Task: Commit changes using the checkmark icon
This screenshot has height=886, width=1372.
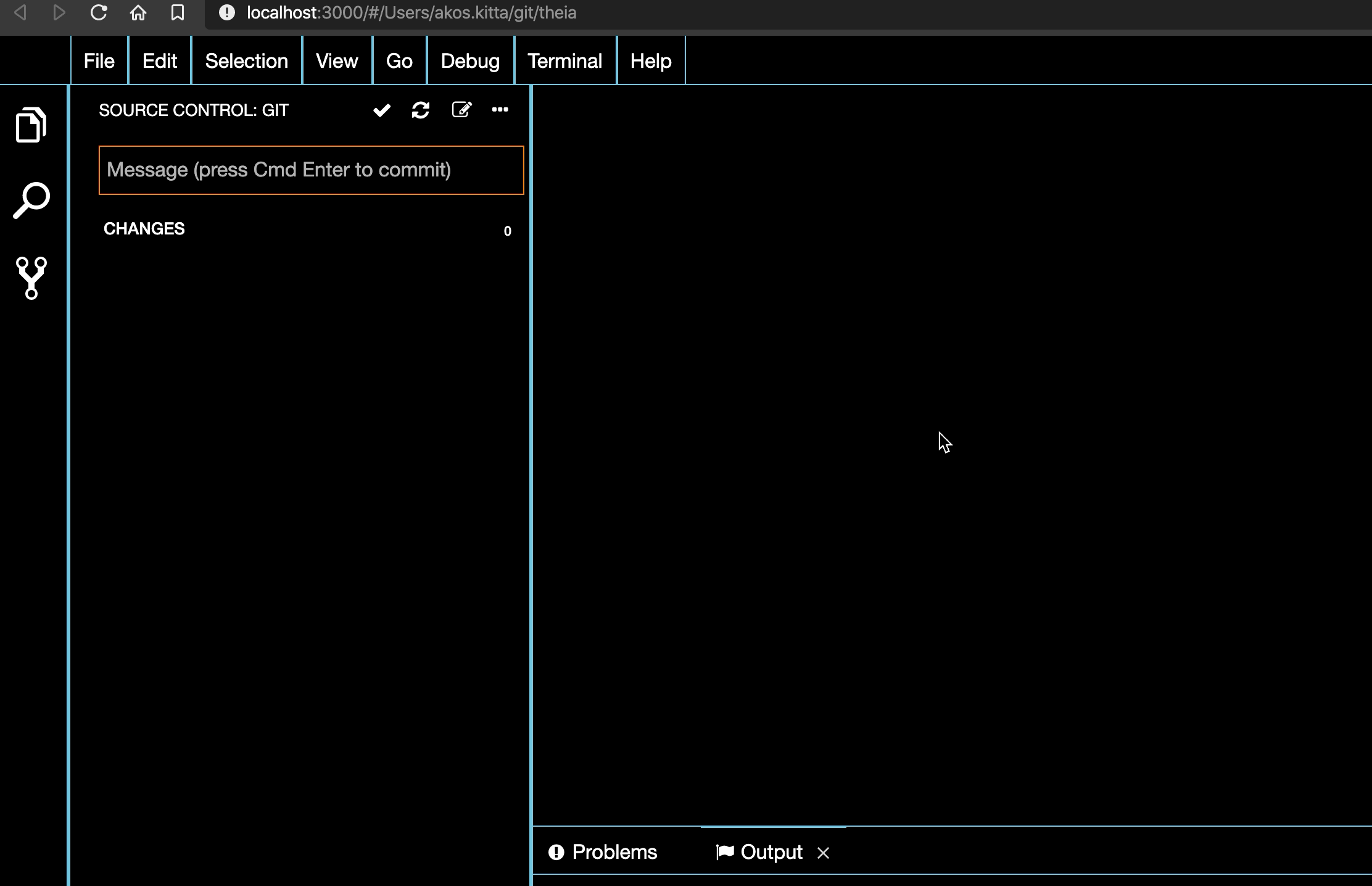Action: coord(381,110)
